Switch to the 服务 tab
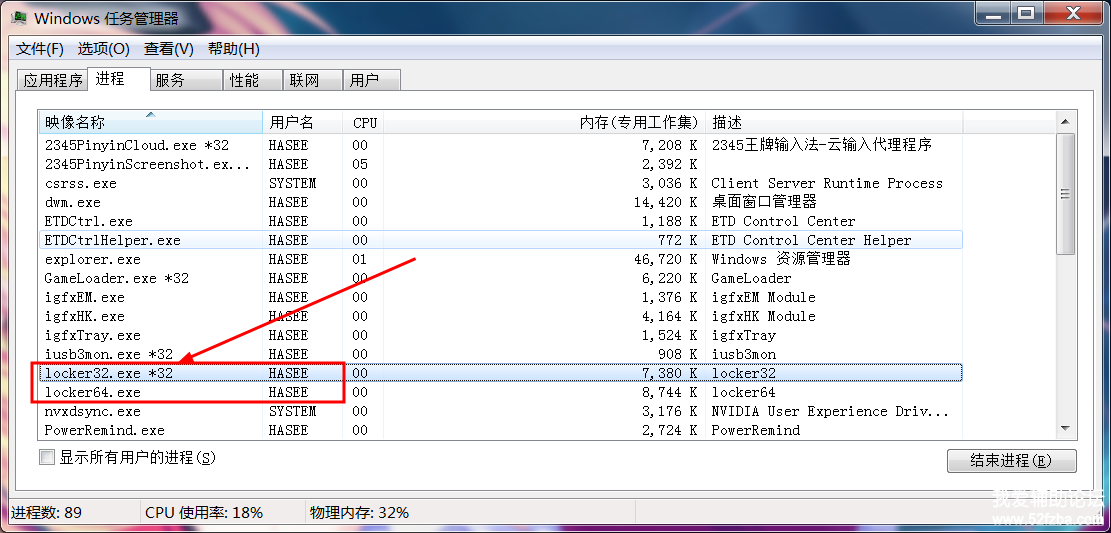 (x=186, y=80)
